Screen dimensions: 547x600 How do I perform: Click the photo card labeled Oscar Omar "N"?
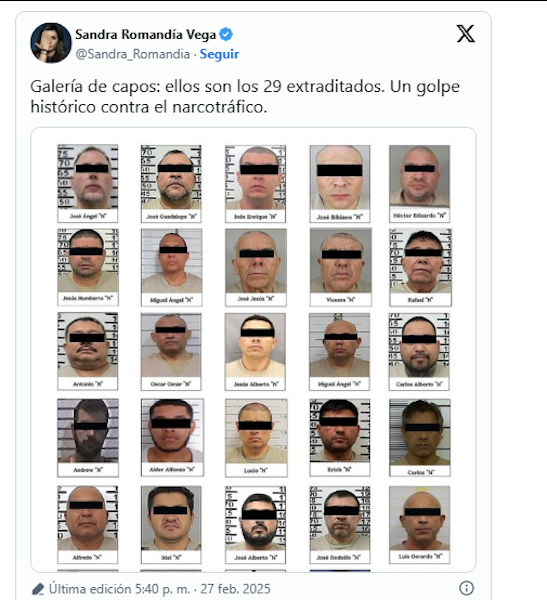click(x=171, y=351)
